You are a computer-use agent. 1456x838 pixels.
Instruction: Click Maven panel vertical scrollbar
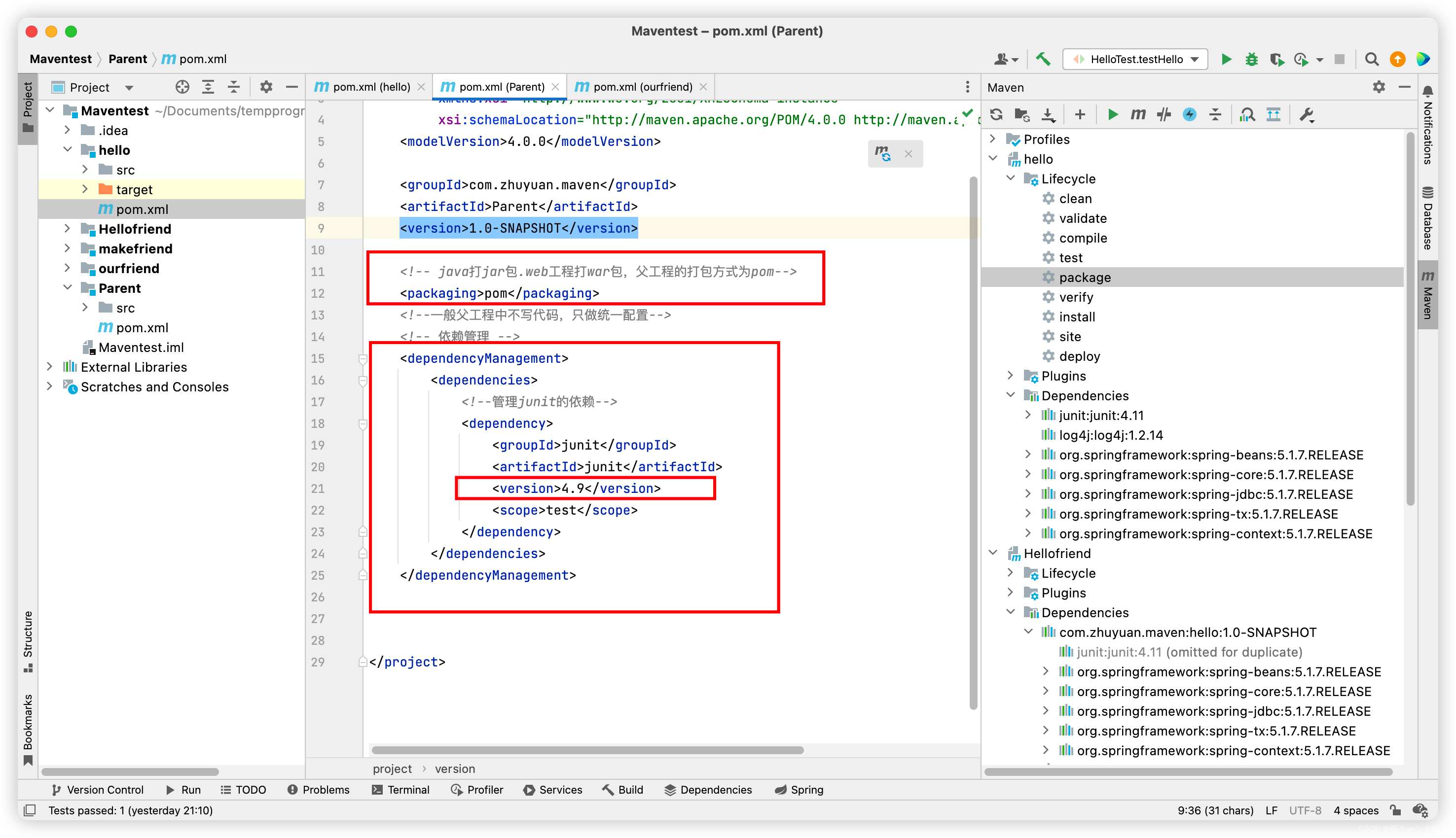pyautogui.click(x=1410, y=319)
